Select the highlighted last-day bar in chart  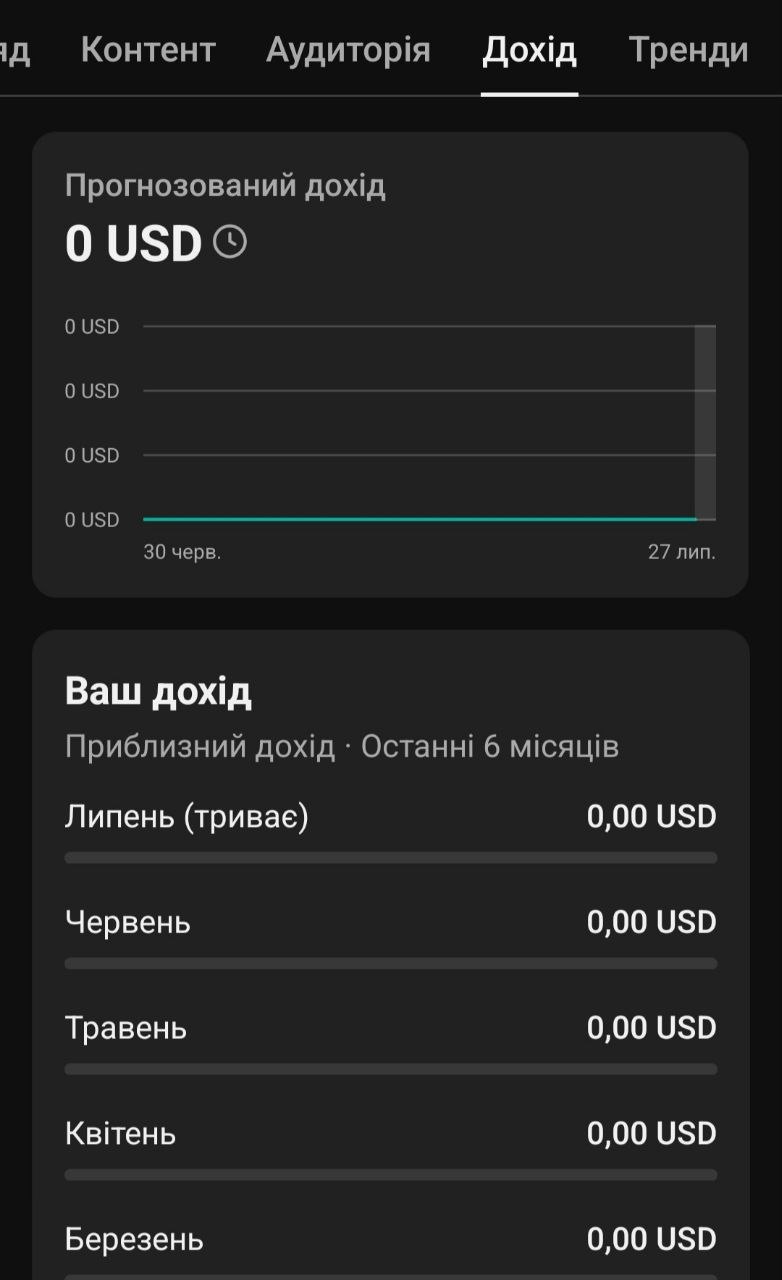pyautogui.click(x=705, y=423)
